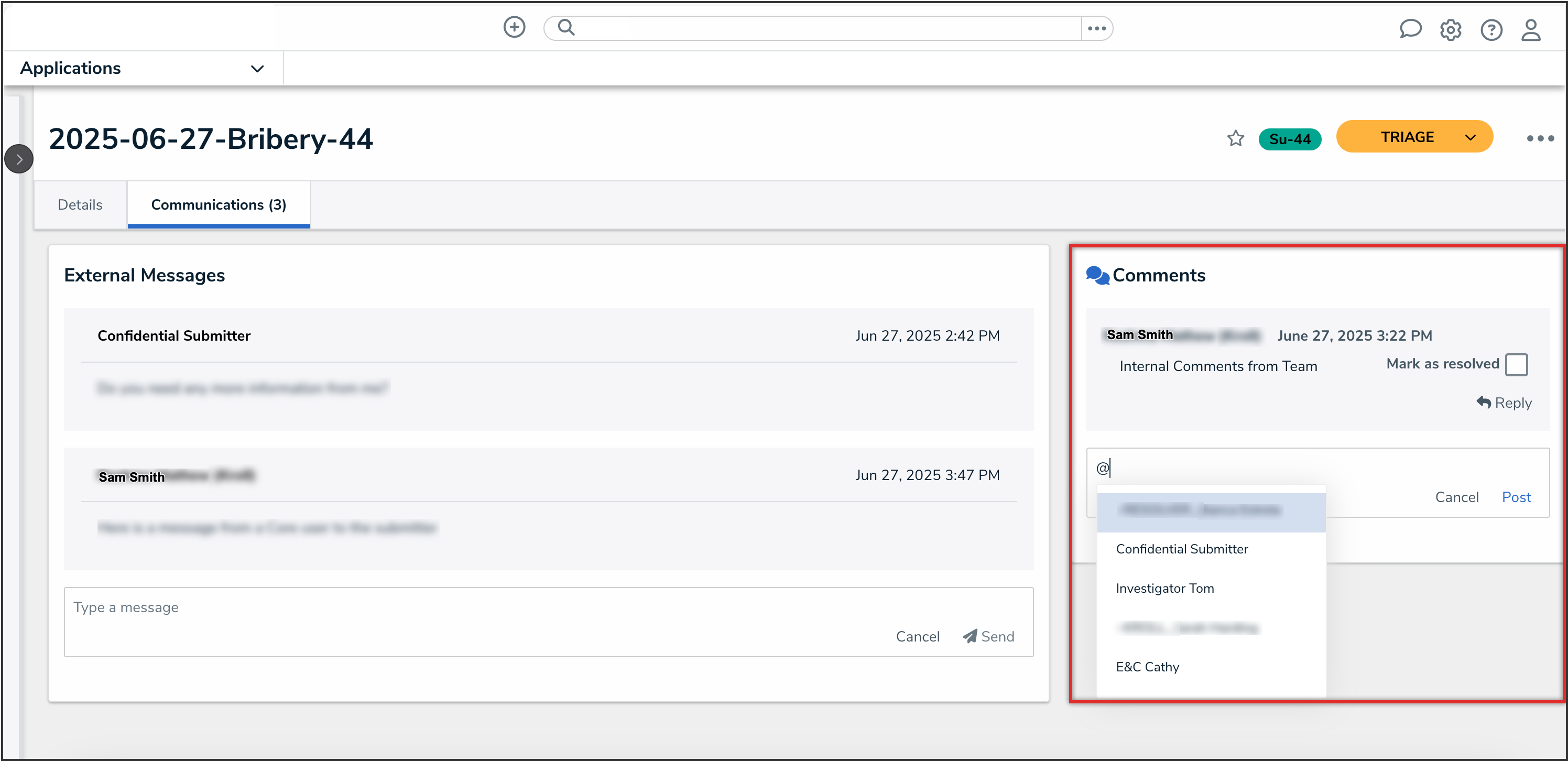Image resolution: width=1568 pixels, height=761 pixels.
Task: Click Post to submit the comment
Action: (1516, 497)
